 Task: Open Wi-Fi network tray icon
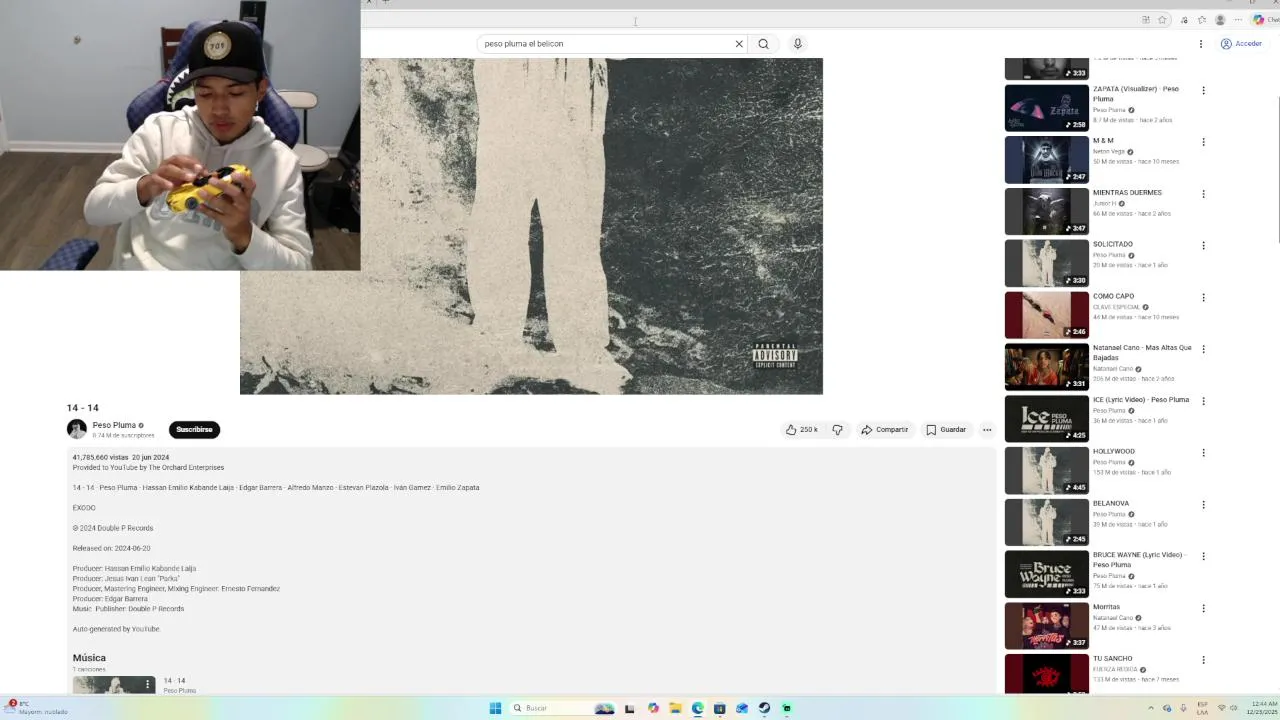[1221, 708]
